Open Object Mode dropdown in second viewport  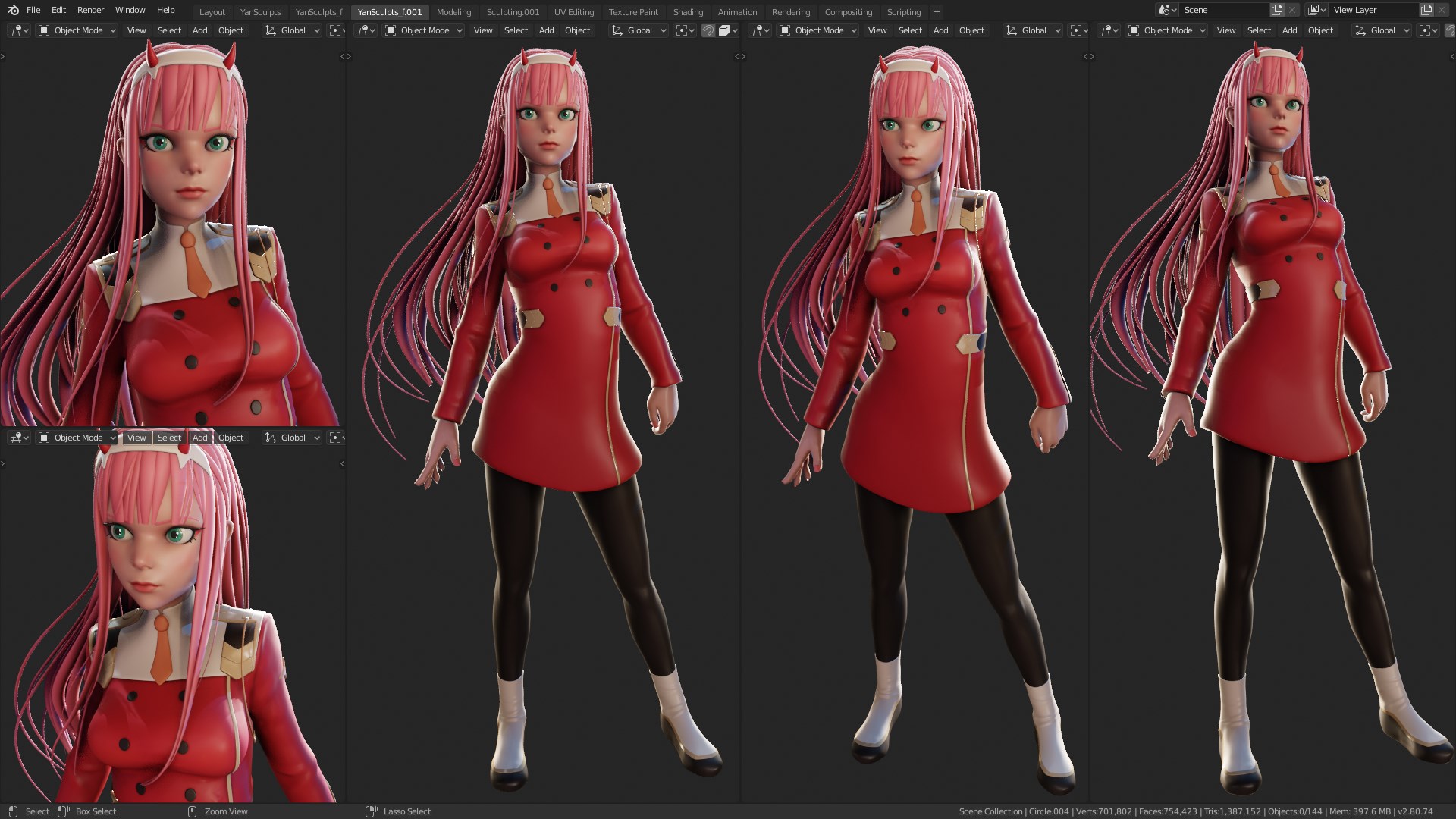click(424, 30)
